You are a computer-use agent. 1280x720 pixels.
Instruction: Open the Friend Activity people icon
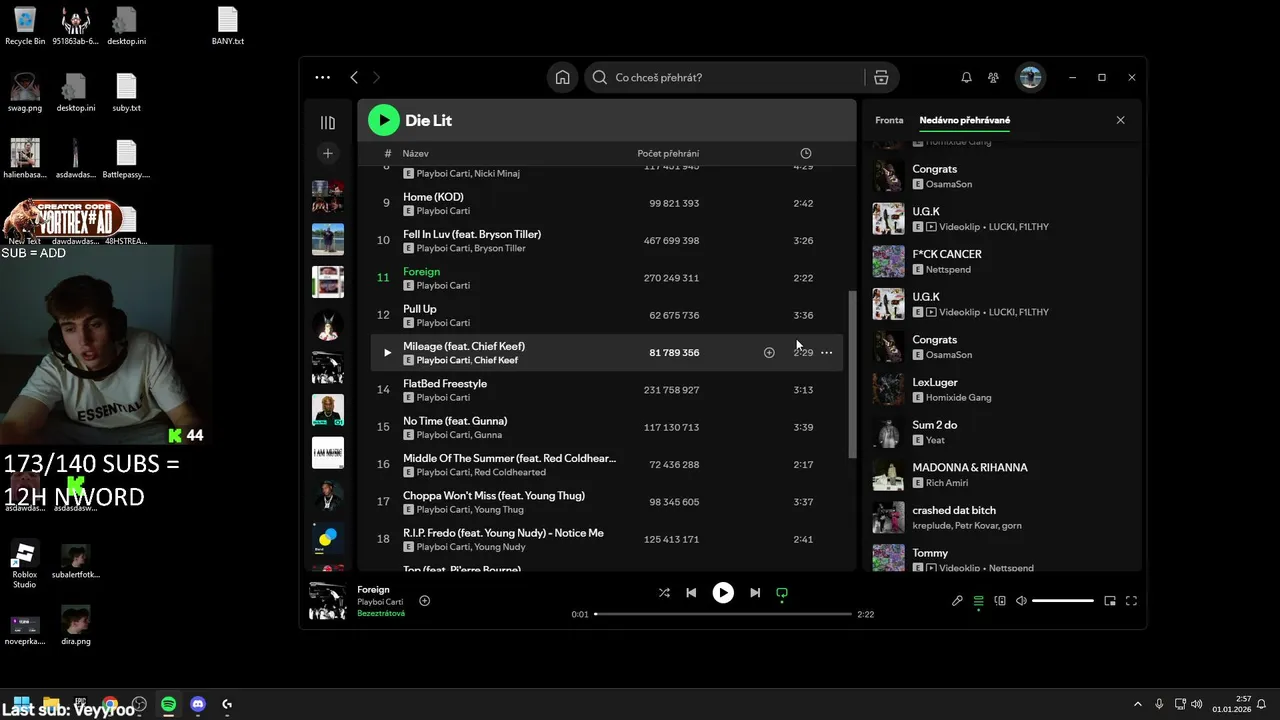(993, 77)
